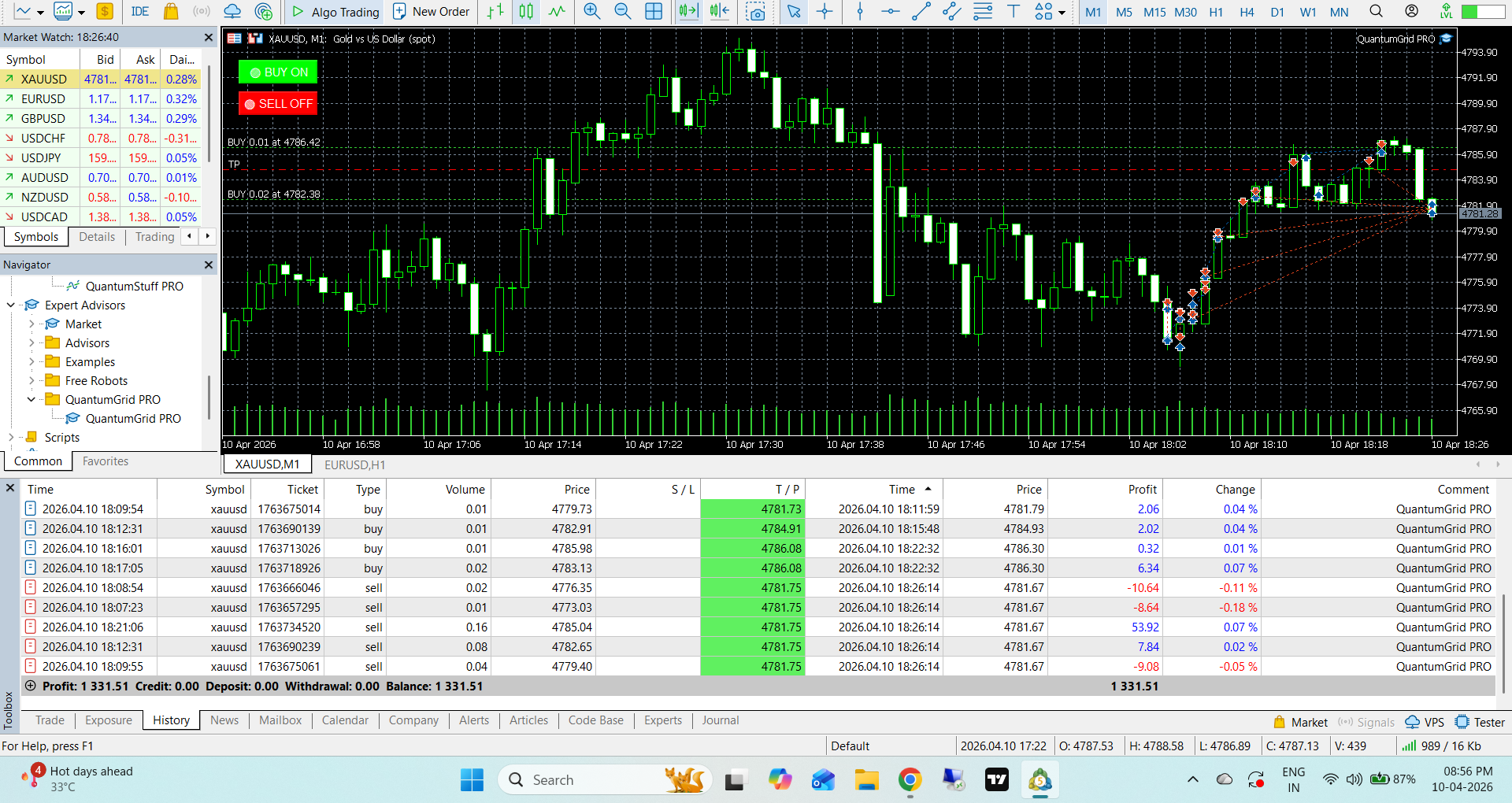The width and height of the screenshot is (1512, 803).
Task: Open the Calendar tab in Toolbox
Action: coord(345,720)
